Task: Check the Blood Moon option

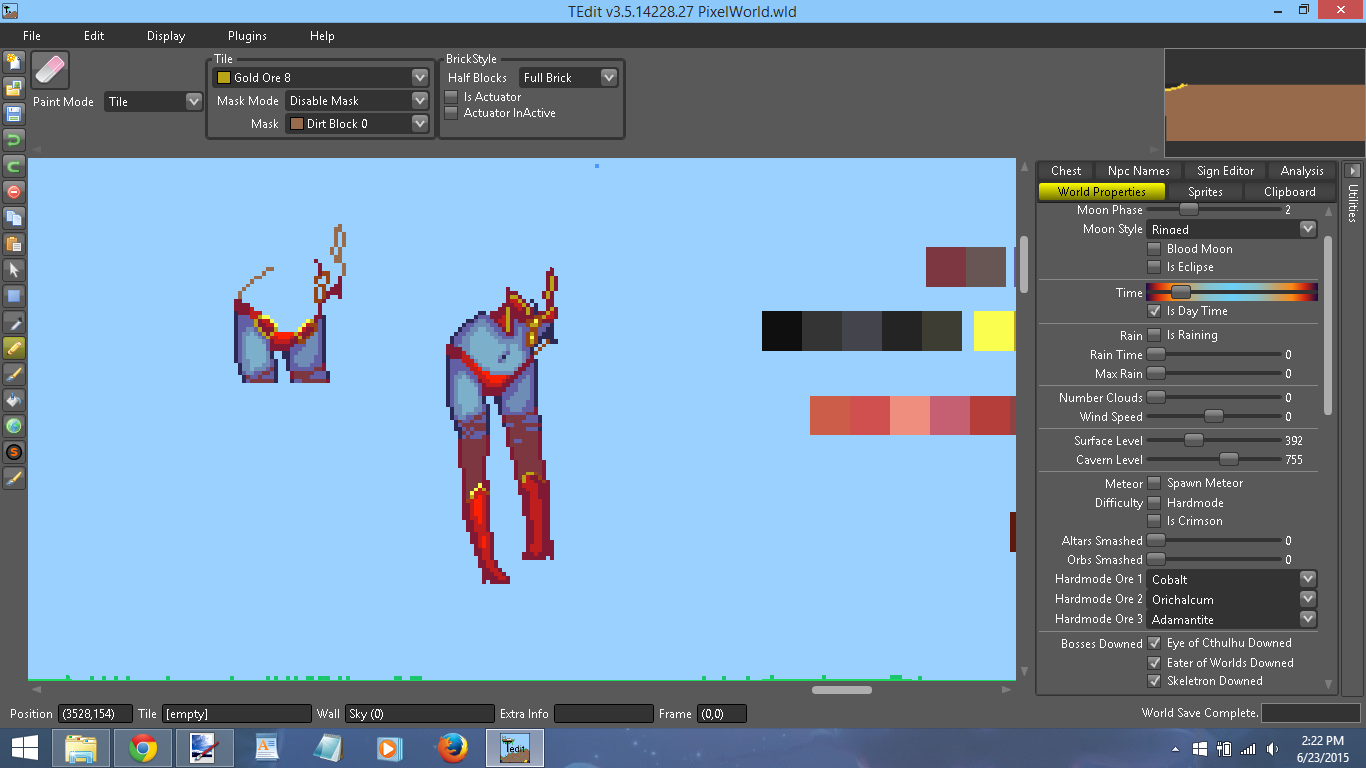Action: 1154,249
